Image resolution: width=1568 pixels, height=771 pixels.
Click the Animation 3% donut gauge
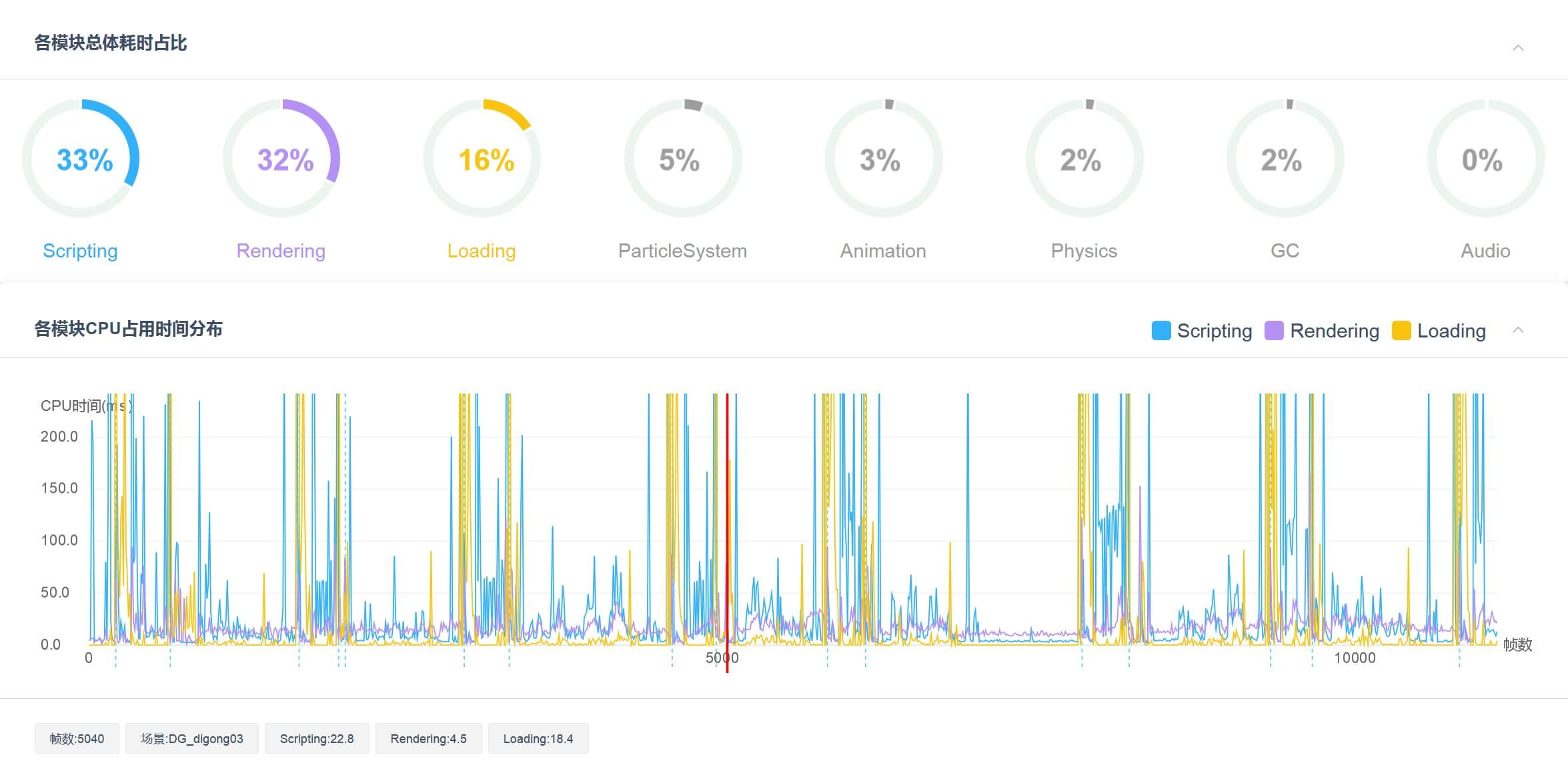point(884,159)
